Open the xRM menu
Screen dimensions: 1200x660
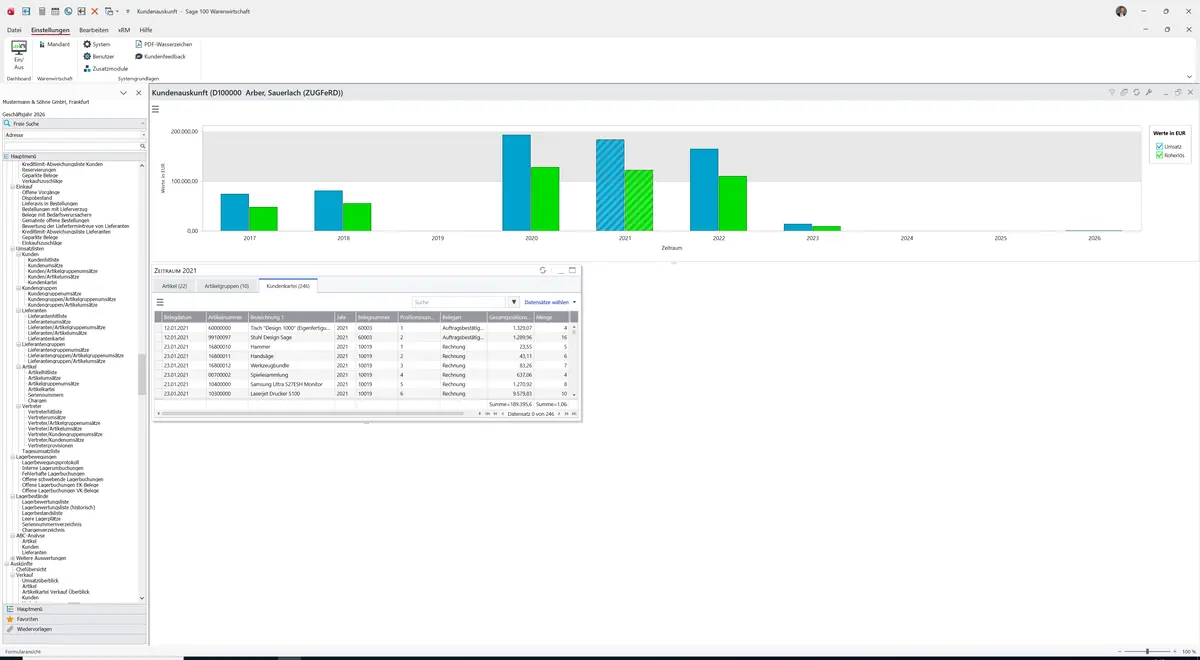124,30
